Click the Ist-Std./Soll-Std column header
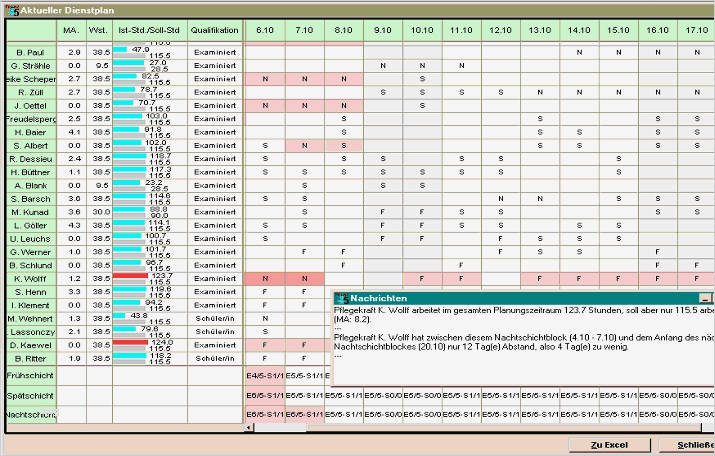This screenshot has height=456, width=715. [150, 30]
